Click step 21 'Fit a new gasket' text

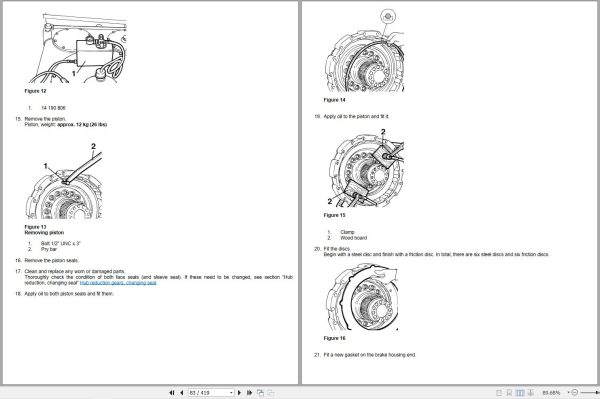click(370, 355)
